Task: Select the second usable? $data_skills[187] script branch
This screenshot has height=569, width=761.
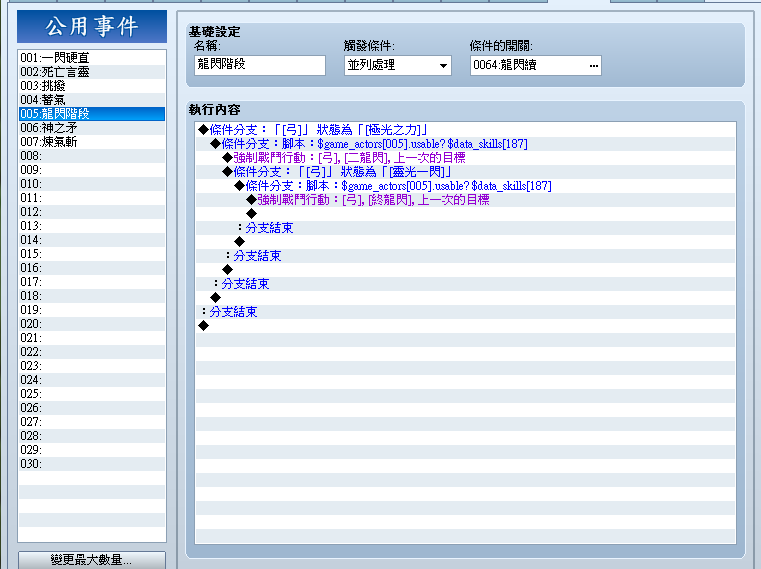Action: (465, 186)
